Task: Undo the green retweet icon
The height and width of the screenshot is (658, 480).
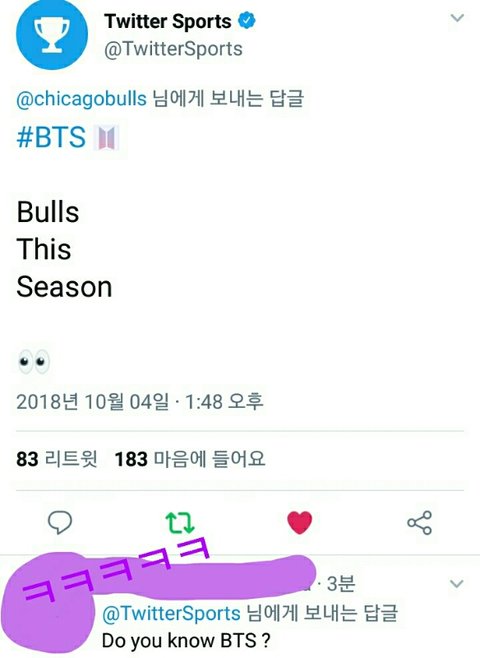Action: click(180, 522)
